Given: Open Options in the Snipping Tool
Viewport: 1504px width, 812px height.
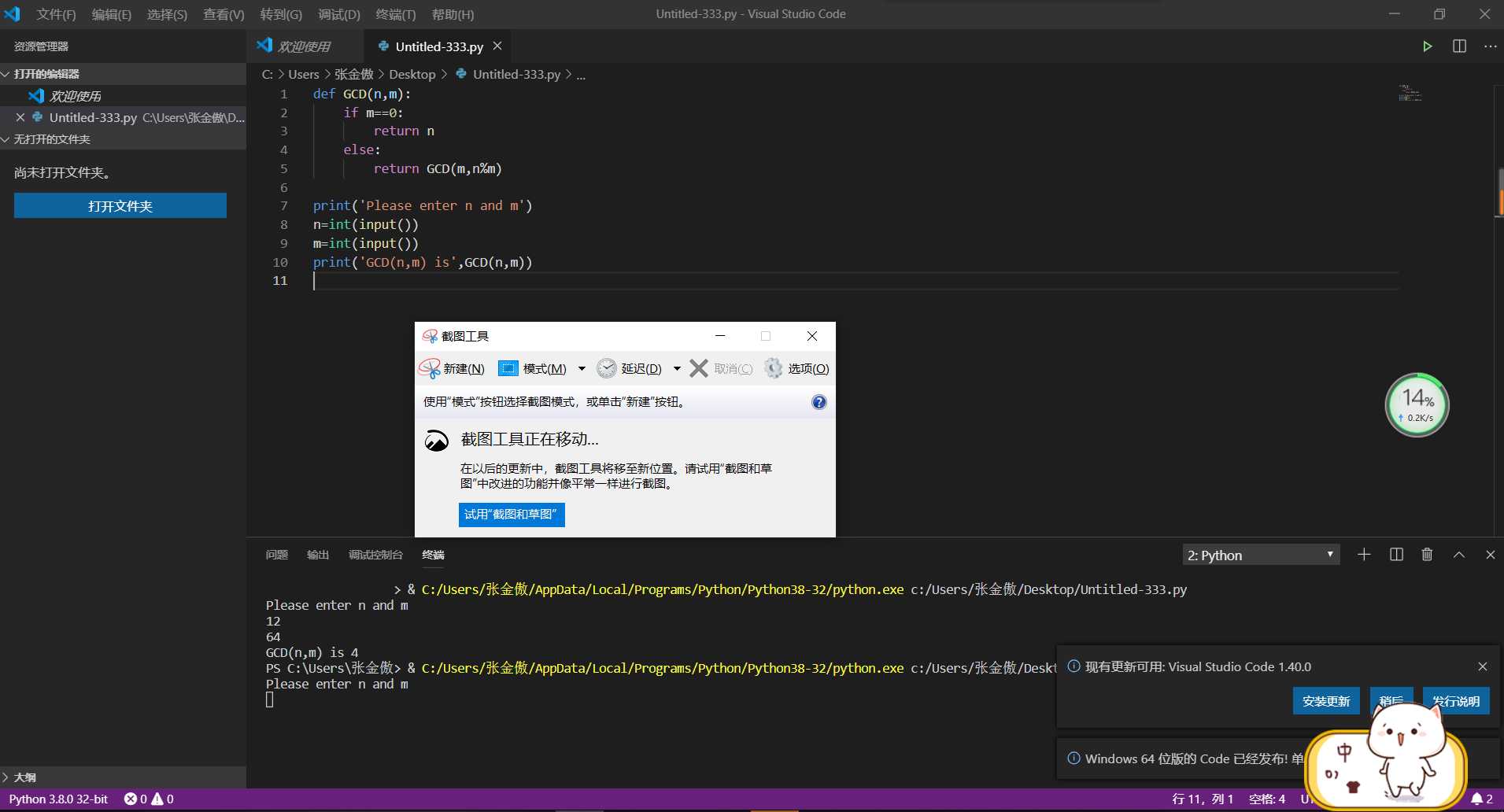Looking at the screenshot, I should coord(796,368).
